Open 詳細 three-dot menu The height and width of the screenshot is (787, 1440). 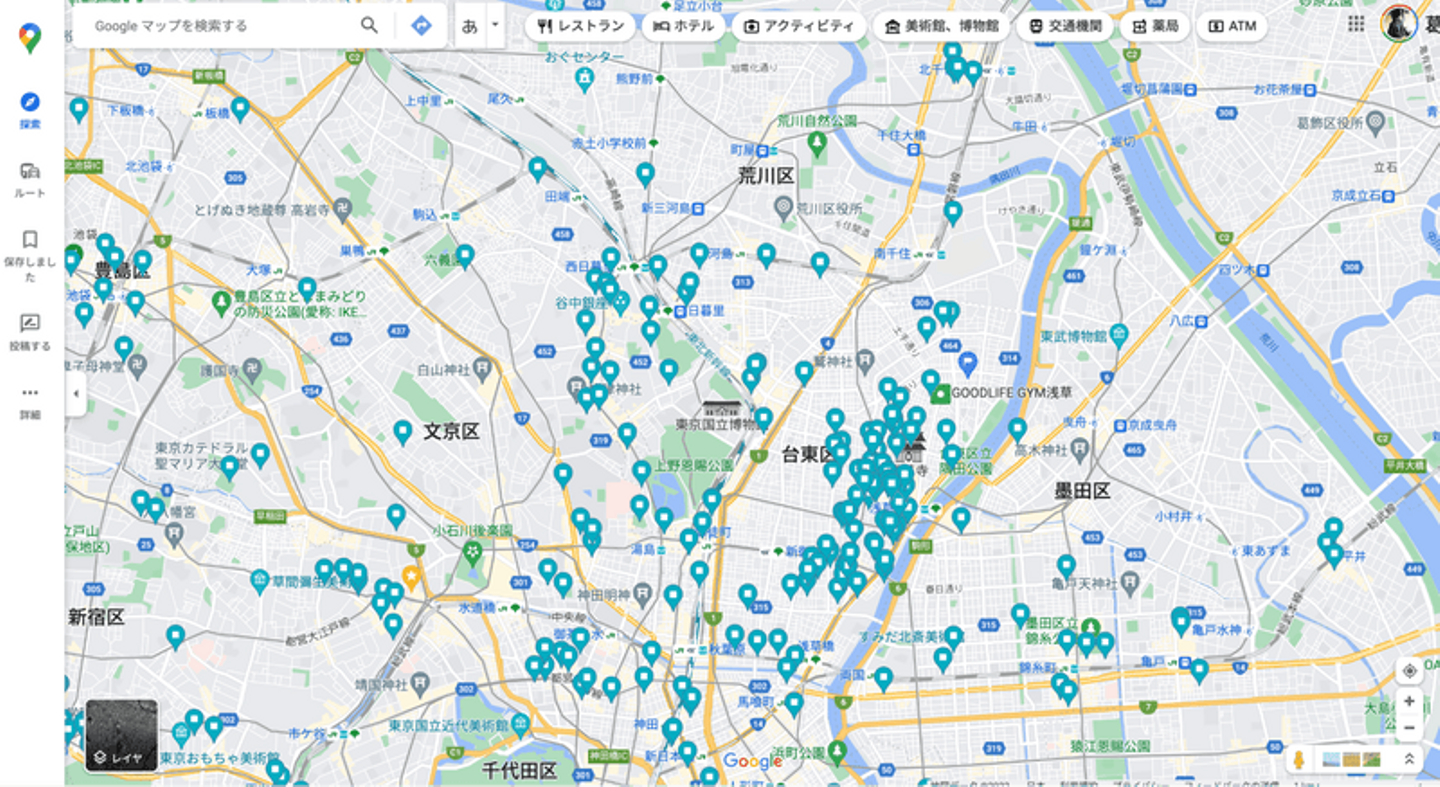[30, 401]
